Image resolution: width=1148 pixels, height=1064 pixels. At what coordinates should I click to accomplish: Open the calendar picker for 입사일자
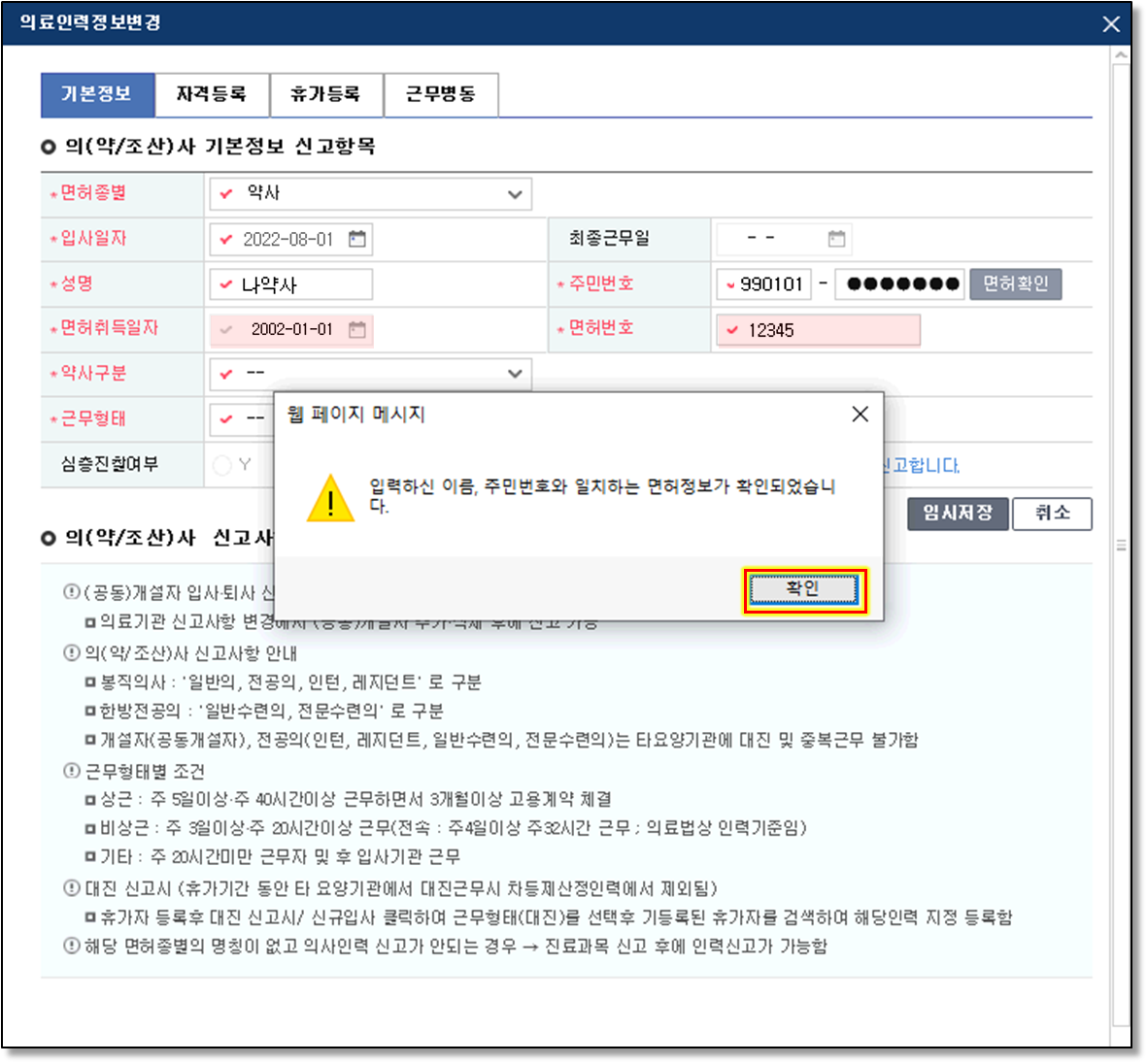pos(357,239)
